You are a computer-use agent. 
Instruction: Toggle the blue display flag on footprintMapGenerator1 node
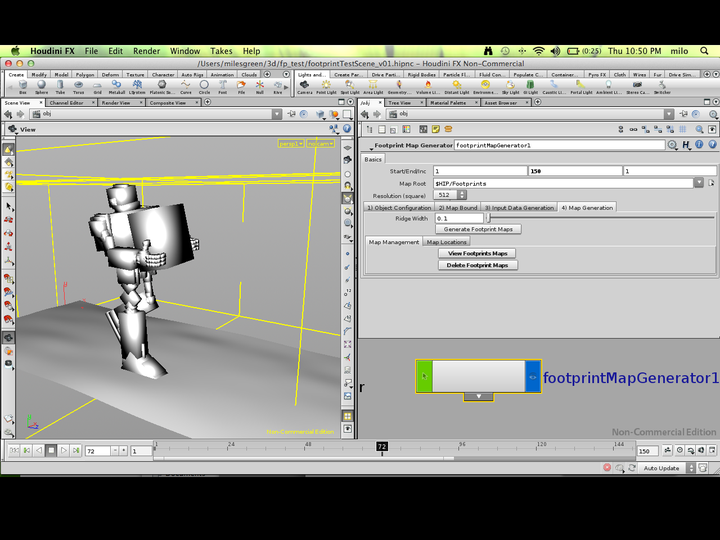(x=533, y=377)
